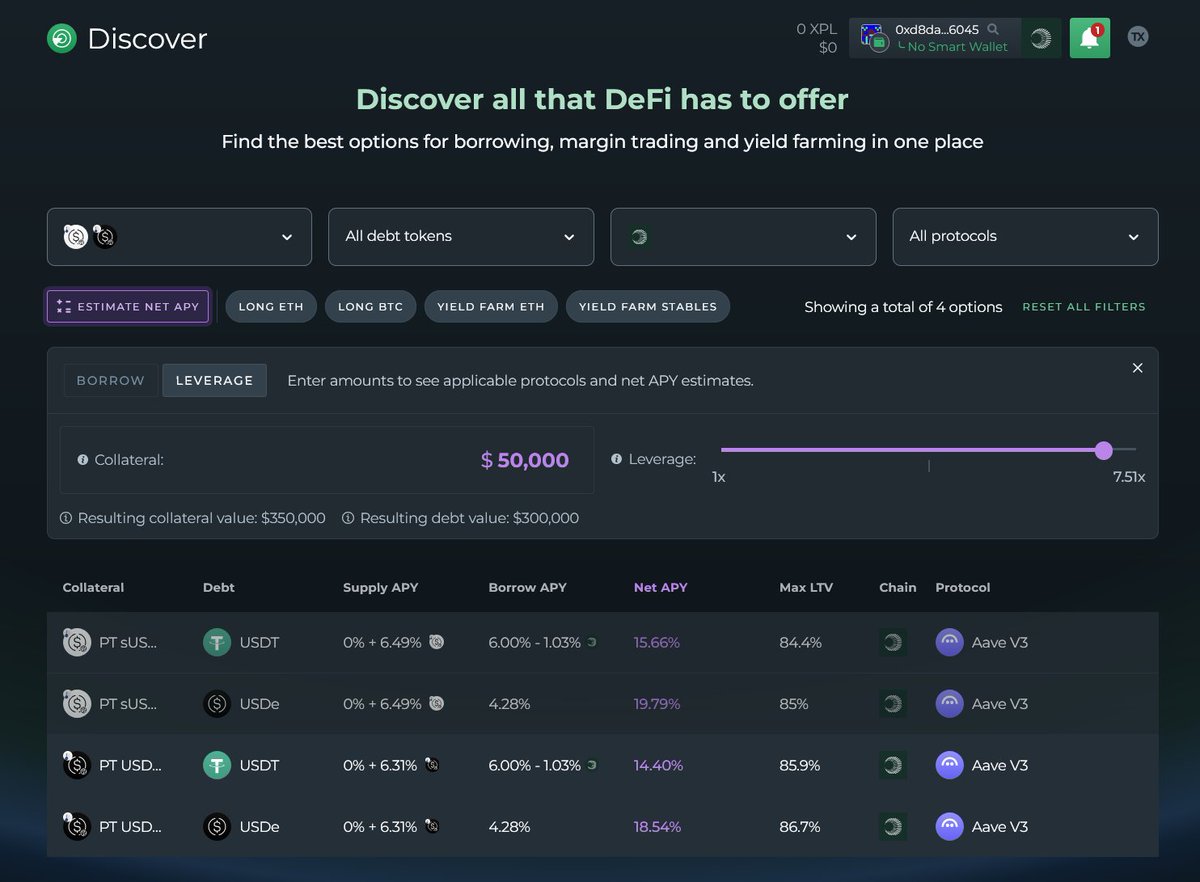The height and width of the screenshot is (882, 1200).
Task: Click info icon next to Collateral label
Action: tap(83, 460)
